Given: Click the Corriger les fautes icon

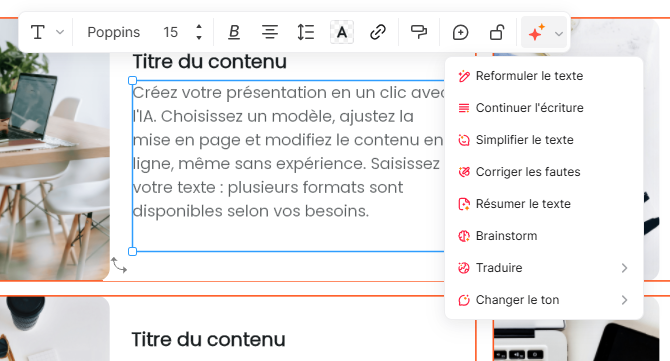Looking at the screenshot, I should [464, 172].
